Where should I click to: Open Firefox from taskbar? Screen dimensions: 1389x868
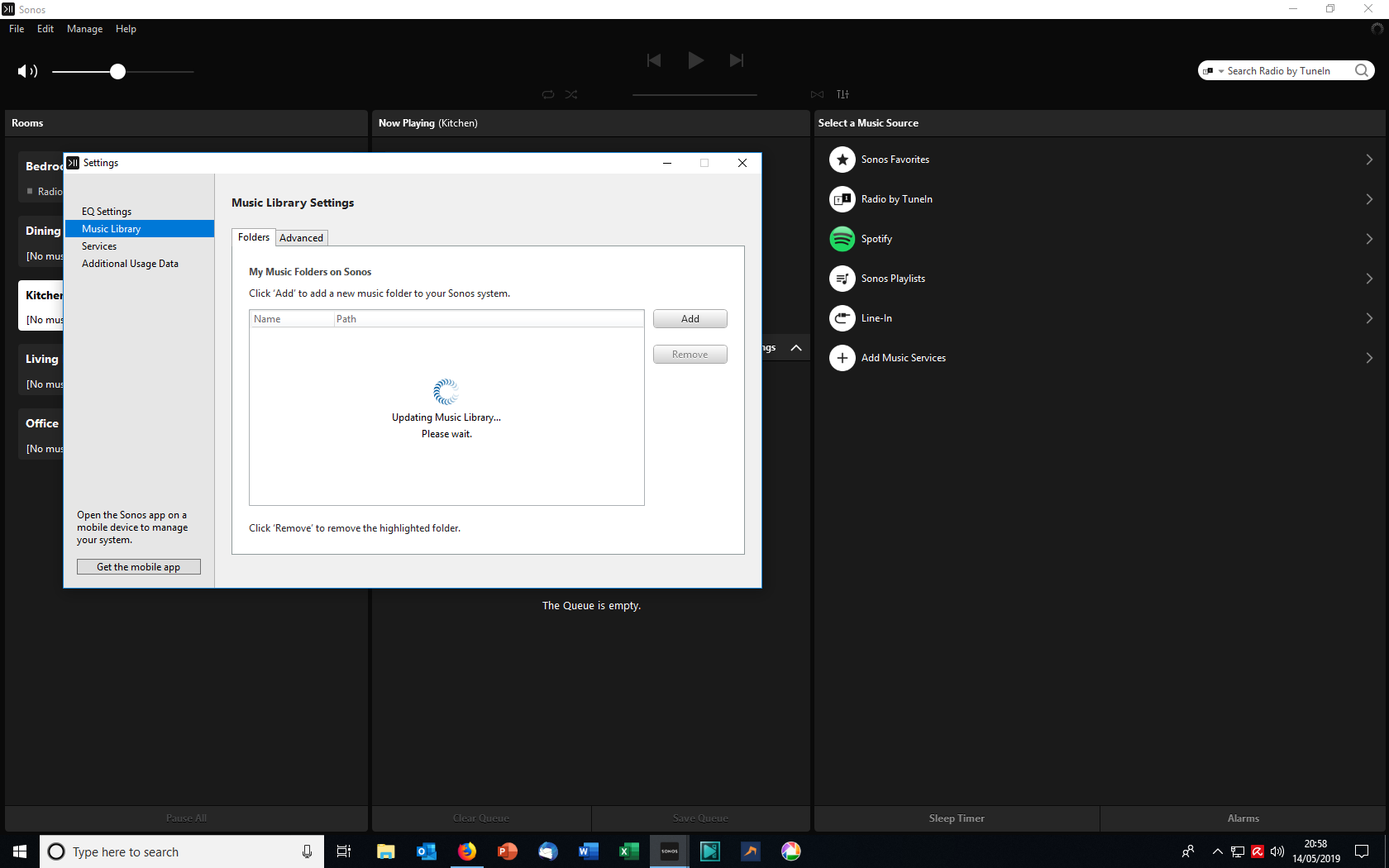[467, 851]
